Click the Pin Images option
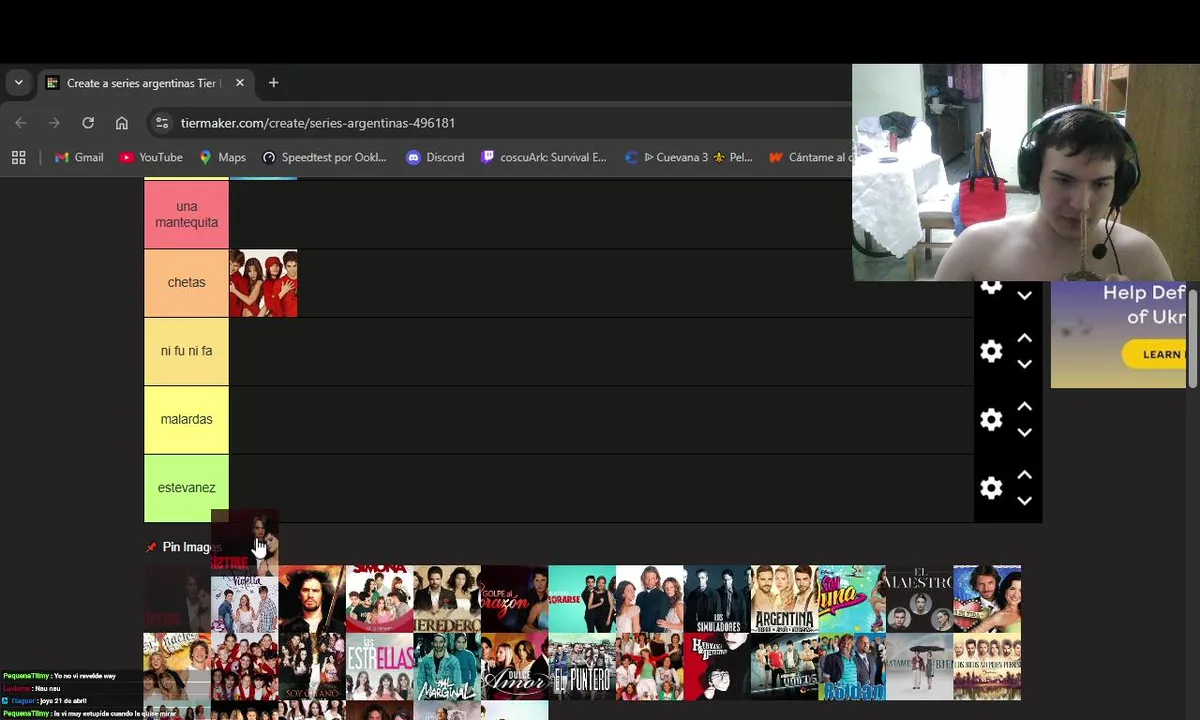This screenshot has width=1200, height=720. [x=183, y=547]
